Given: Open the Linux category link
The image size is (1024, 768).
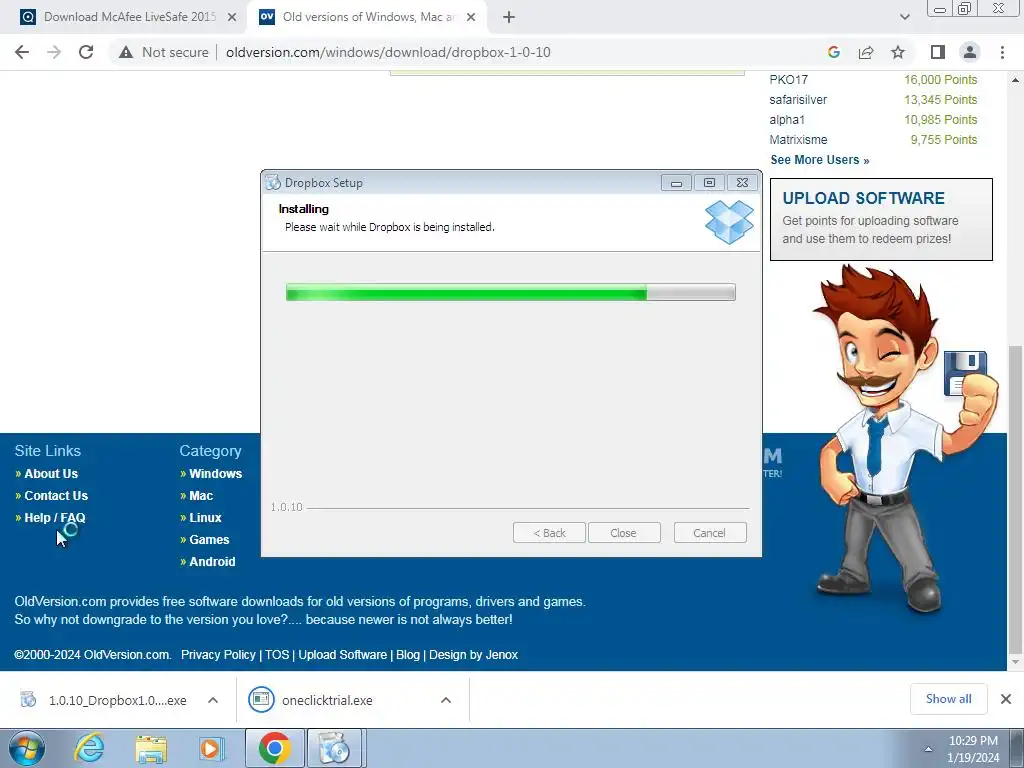Looking at the screenshot, I should click(x=205, y=517).
